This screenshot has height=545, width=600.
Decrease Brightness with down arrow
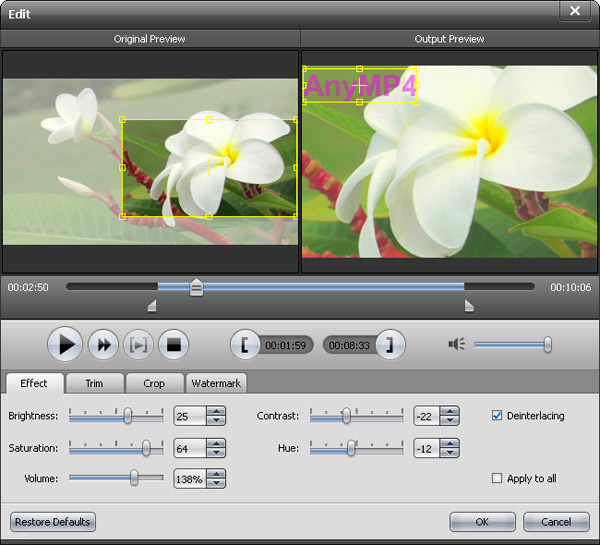(216, 421)
